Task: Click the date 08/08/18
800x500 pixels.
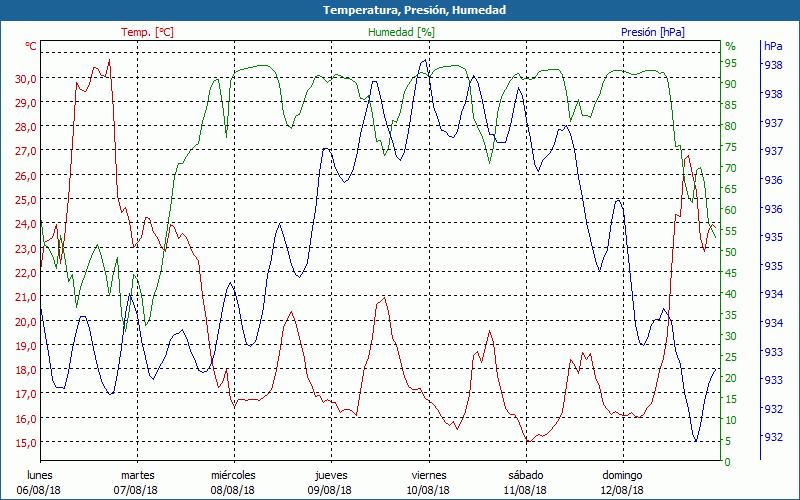Action: pyautogui.click(x=233, y=490)
